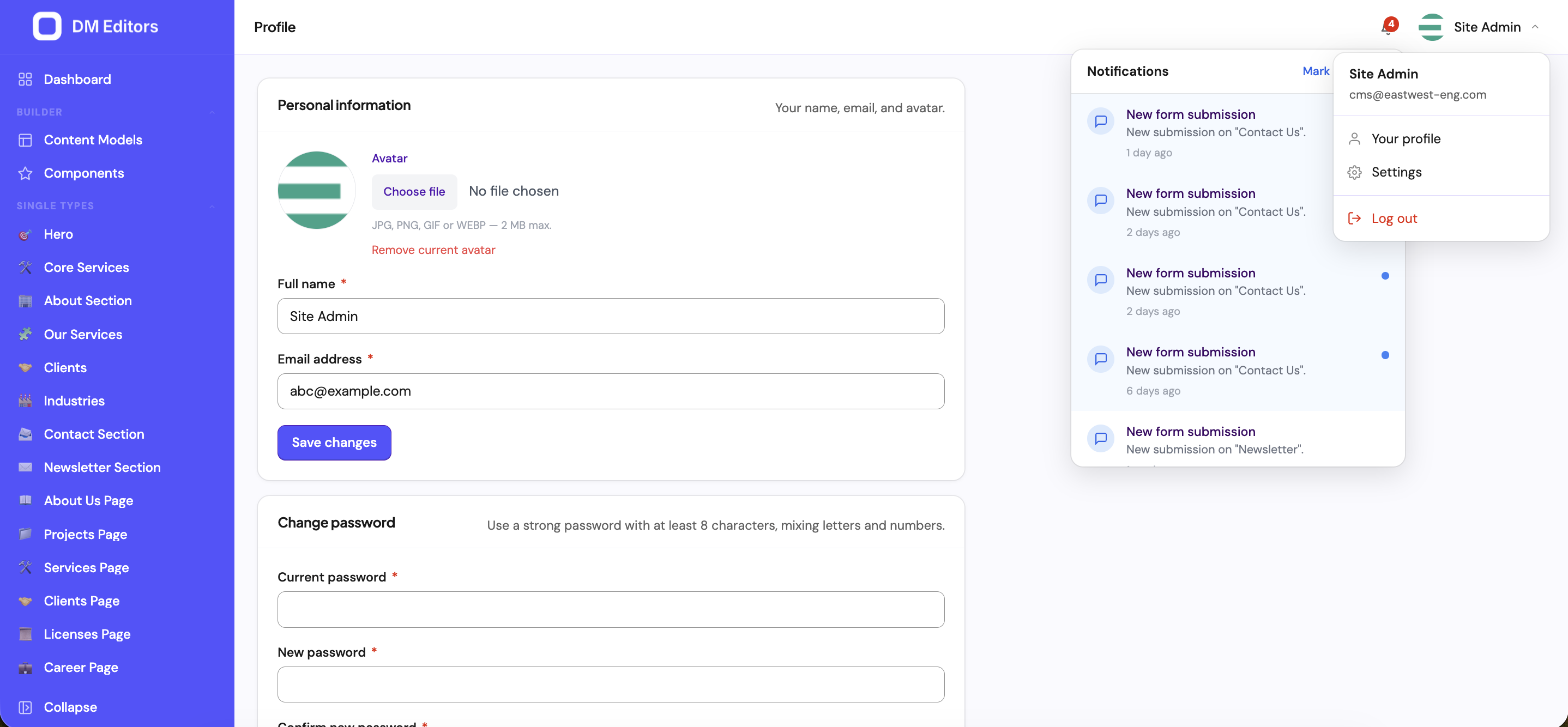Click the message icon of the Newsletter notification
This screenshot has height=727, width=1568.
click(x=1101, y=438)
